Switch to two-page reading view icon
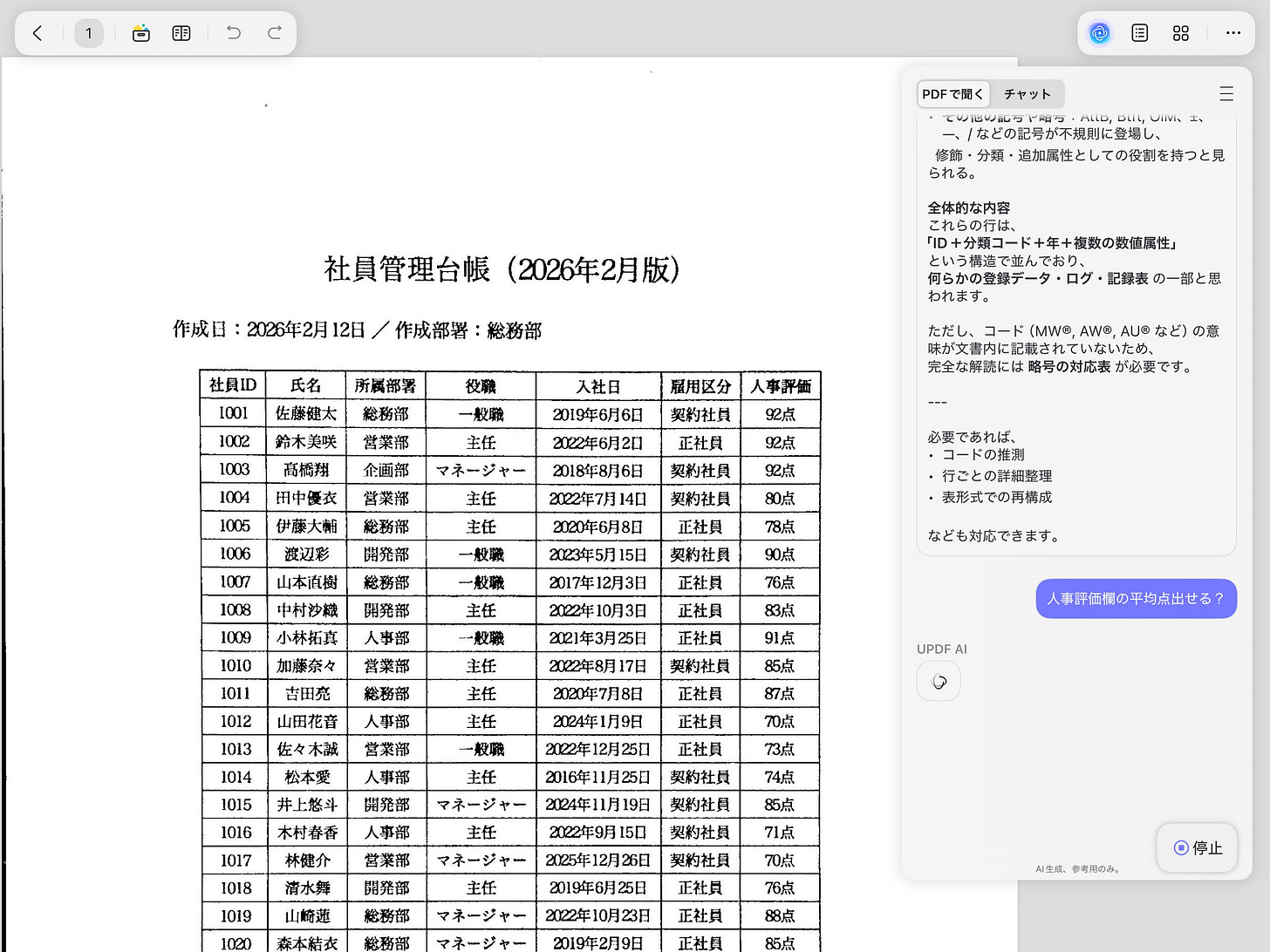Viewport: 1270px width, 952px height. pyautogui.click(x=181, y=33)
